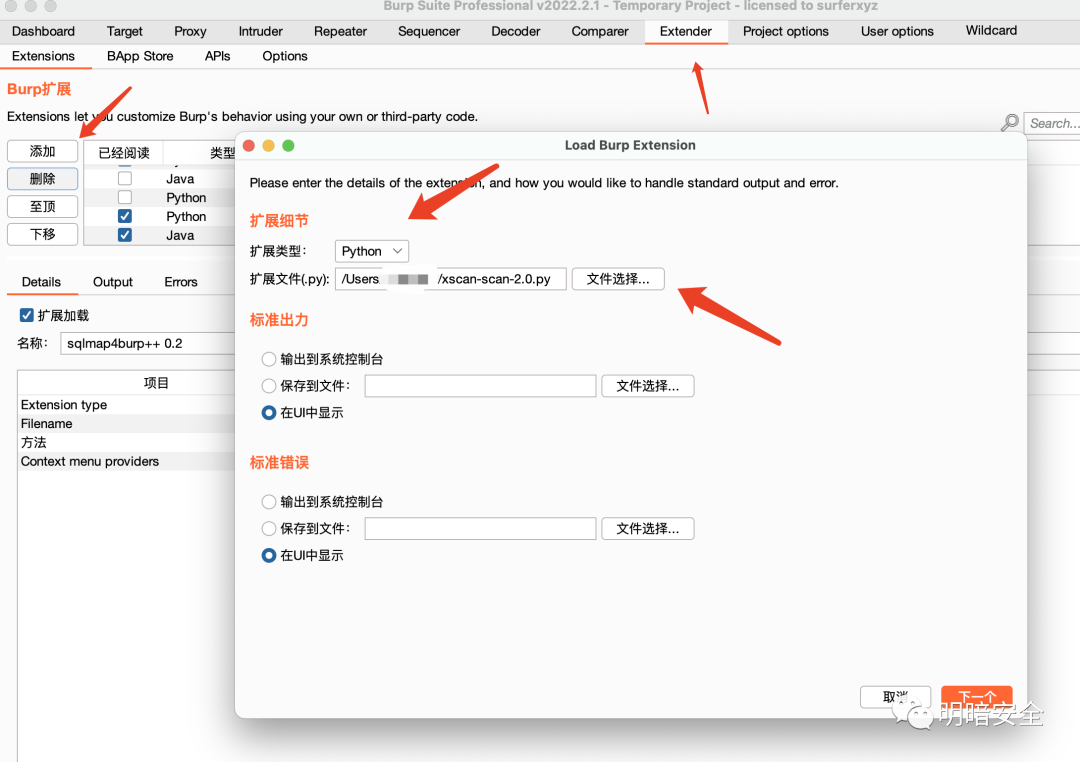The image size is (1080, 762).
Task: Switch to the Target tab
Action: [x=125, y=31]
